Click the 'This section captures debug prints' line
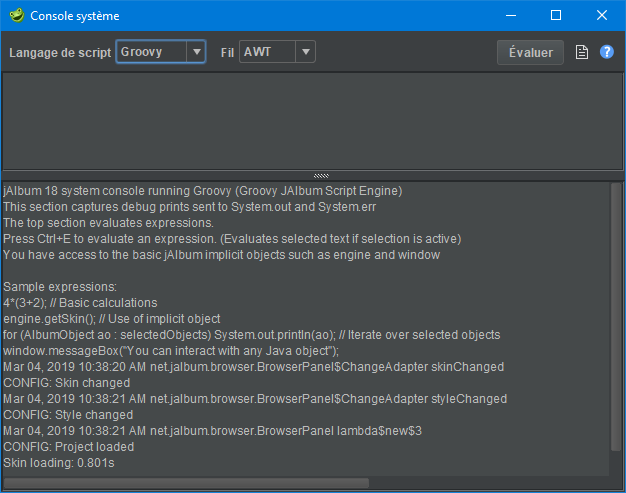 [x=190, y=207]
